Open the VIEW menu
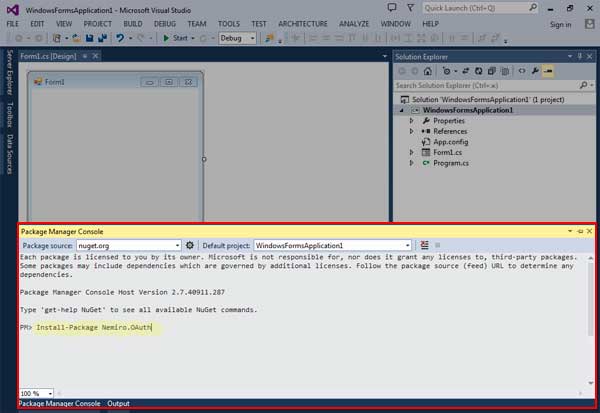This screenshot has height=413, width=600. point(64,24)
